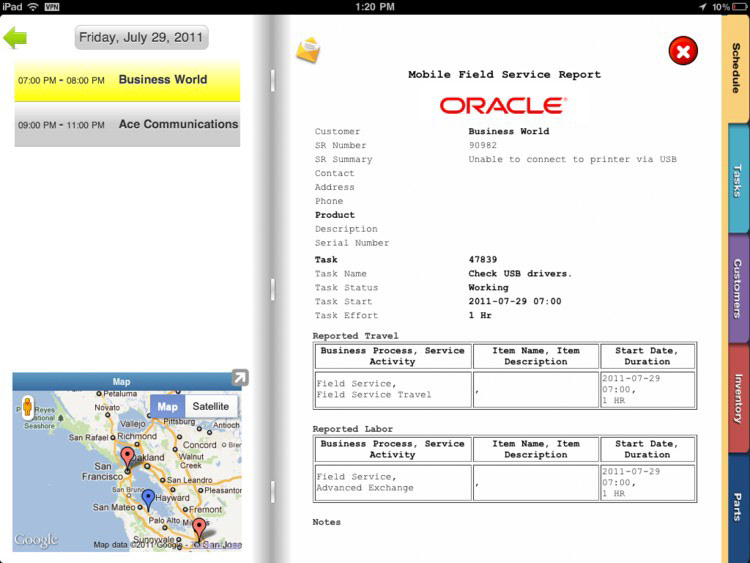Open the envelope email report icon
This screenshot has width=750, height=563.
(x=308, y=50)
